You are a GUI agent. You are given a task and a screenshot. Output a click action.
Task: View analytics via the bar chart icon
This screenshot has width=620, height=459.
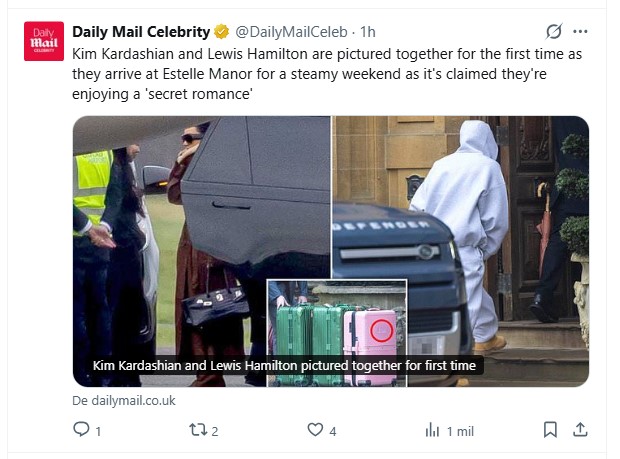tap(433, 430)
